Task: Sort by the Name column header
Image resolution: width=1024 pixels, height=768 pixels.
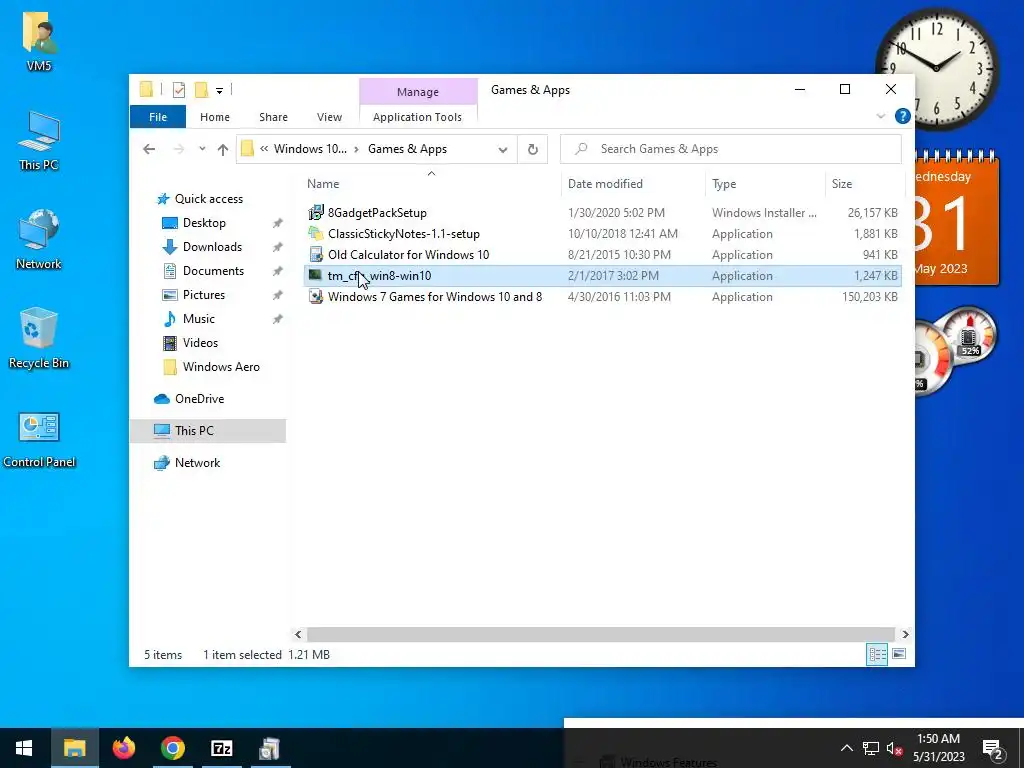Action: click(431, 184)
